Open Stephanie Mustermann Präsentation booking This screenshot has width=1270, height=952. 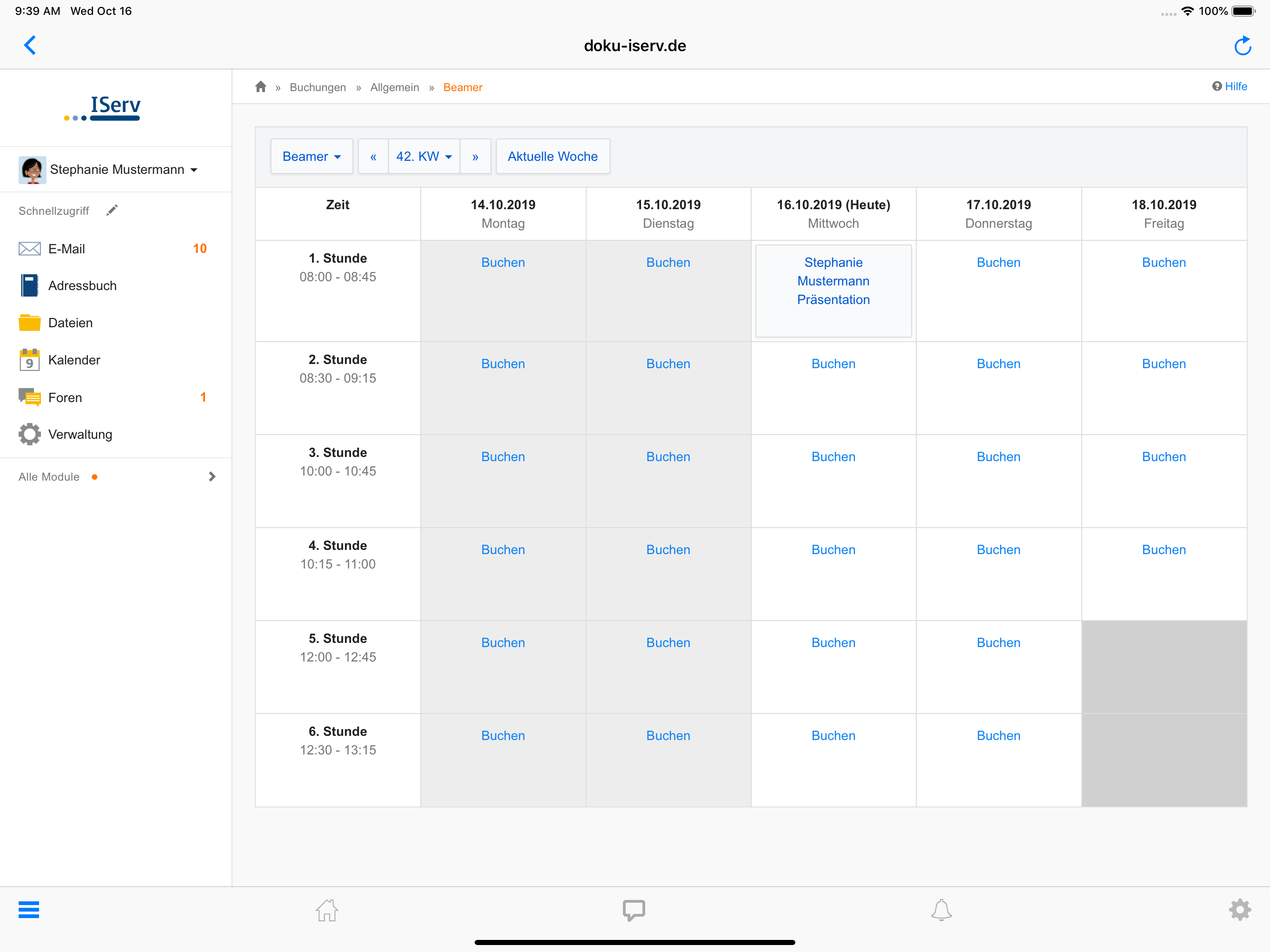tap(833, 281)
